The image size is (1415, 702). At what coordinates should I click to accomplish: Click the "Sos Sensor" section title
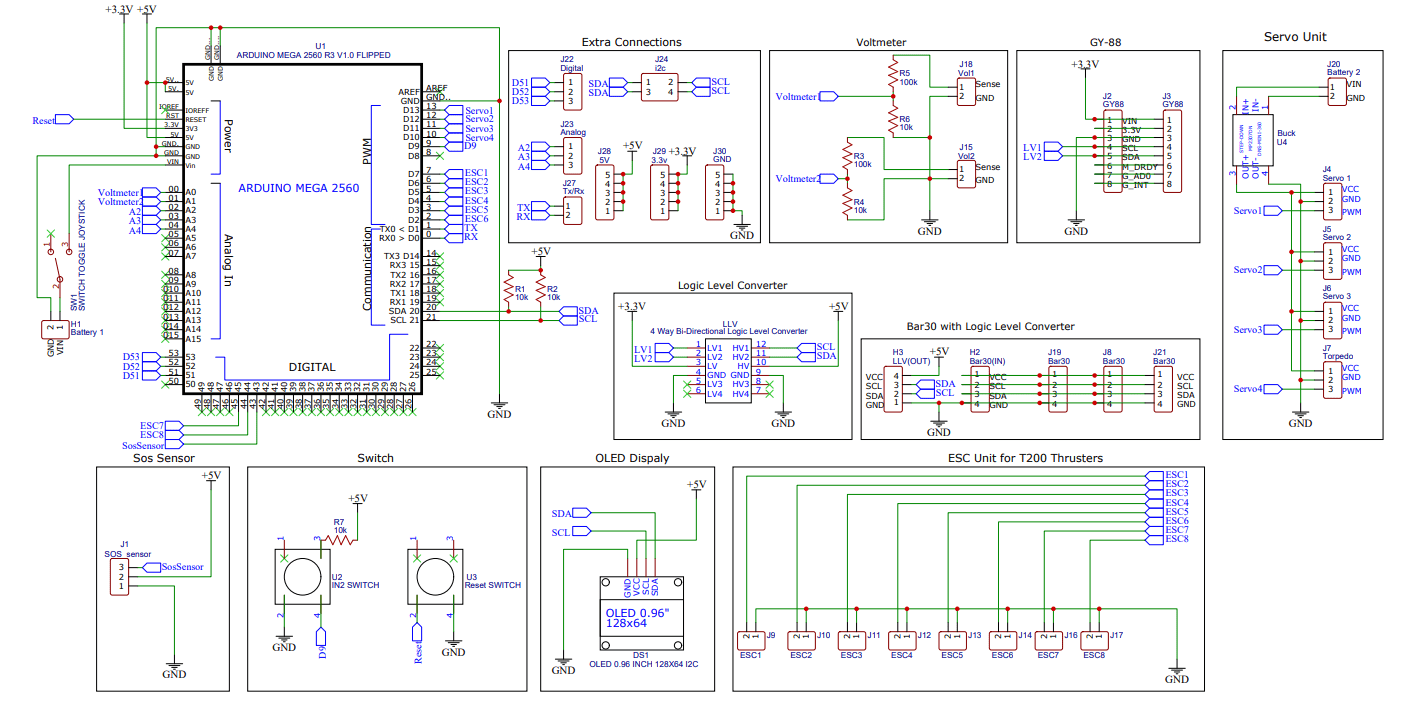click(165, 458)
